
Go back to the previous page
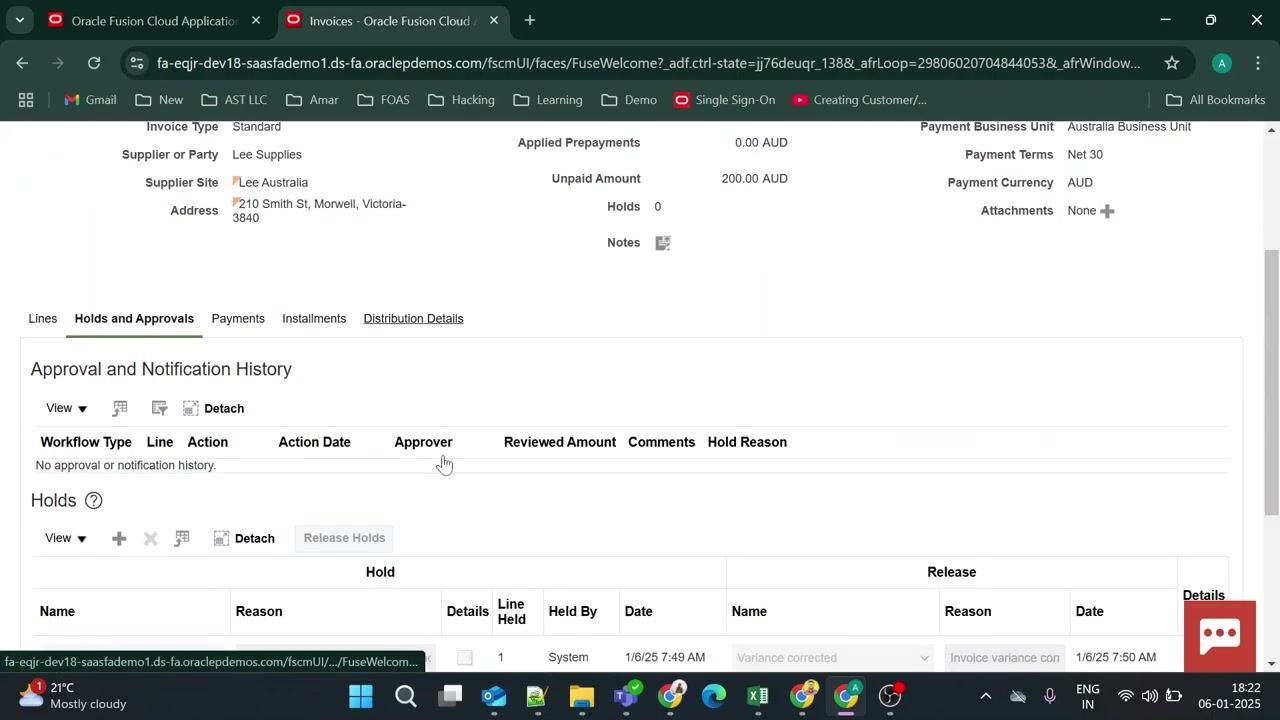coord(22,63)
